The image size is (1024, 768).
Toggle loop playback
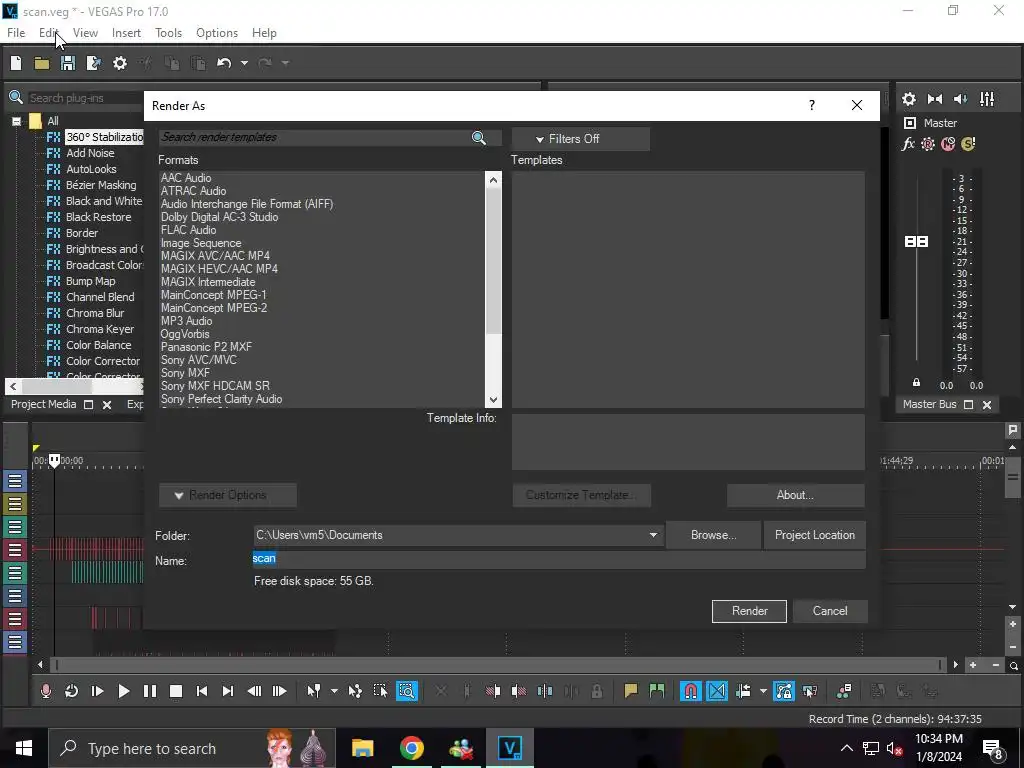pos(72,691)
